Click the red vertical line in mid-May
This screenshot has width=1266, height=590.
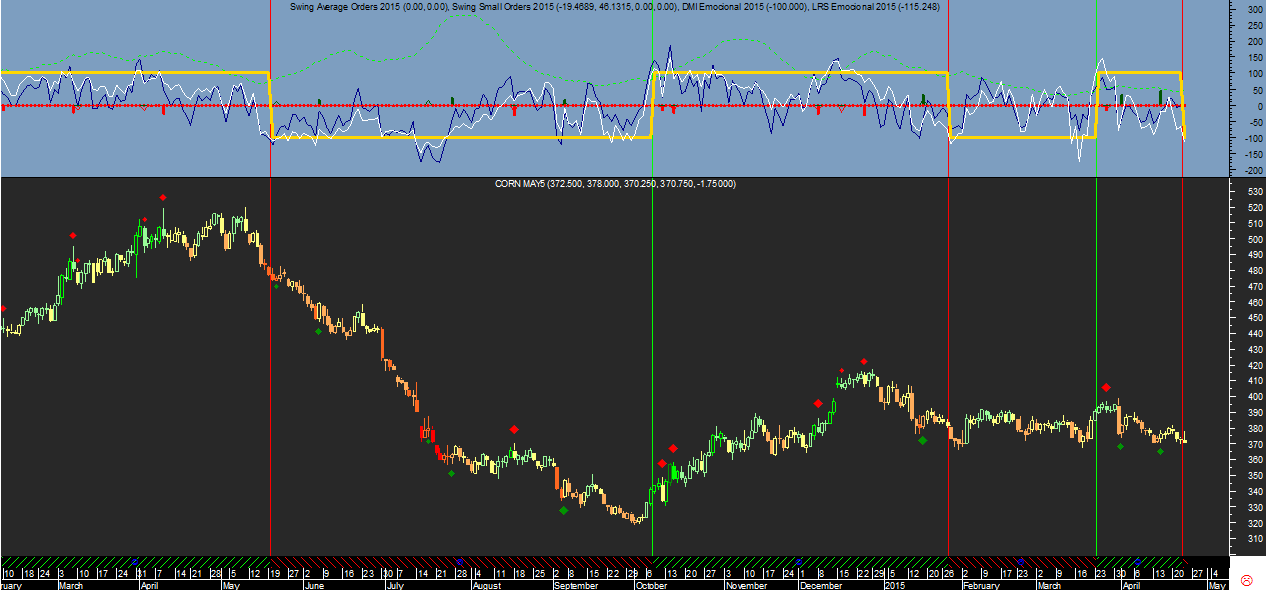(x=270, y=350)
